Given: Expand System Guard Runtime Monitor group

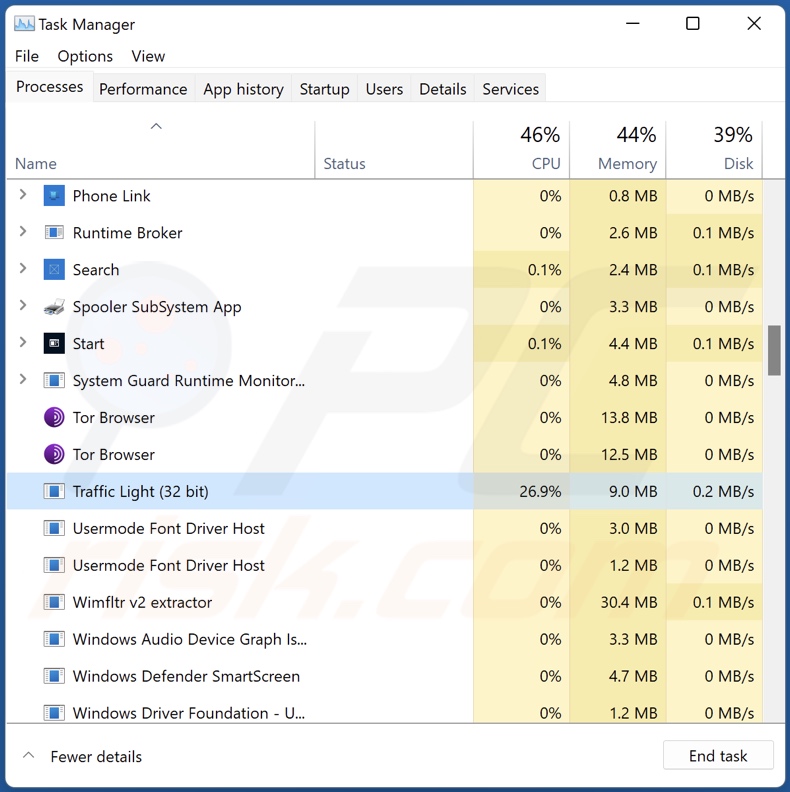Looking at the screenshot, I should 23,381.
